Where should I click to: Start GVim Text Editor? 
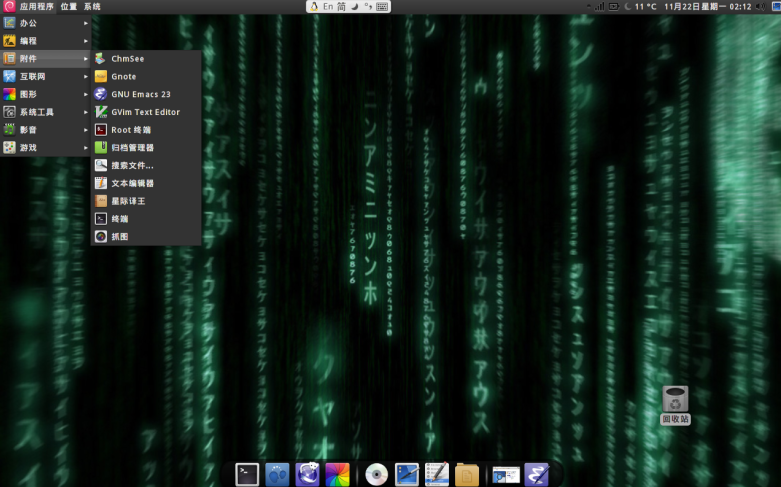146,112
